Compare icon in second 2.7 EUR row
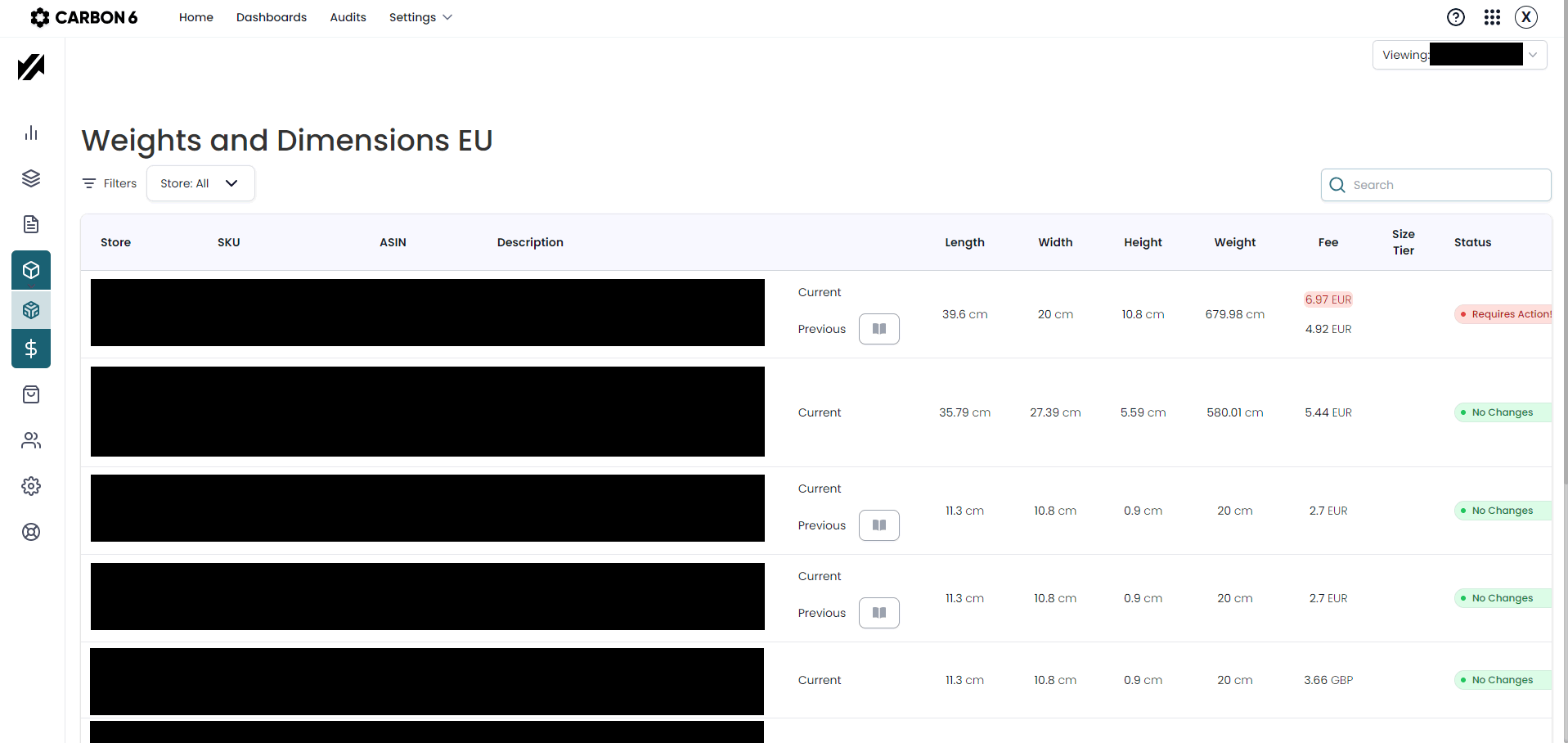Screen dimensions: 1568x743 pyautogui.click(x=879, y=613)
